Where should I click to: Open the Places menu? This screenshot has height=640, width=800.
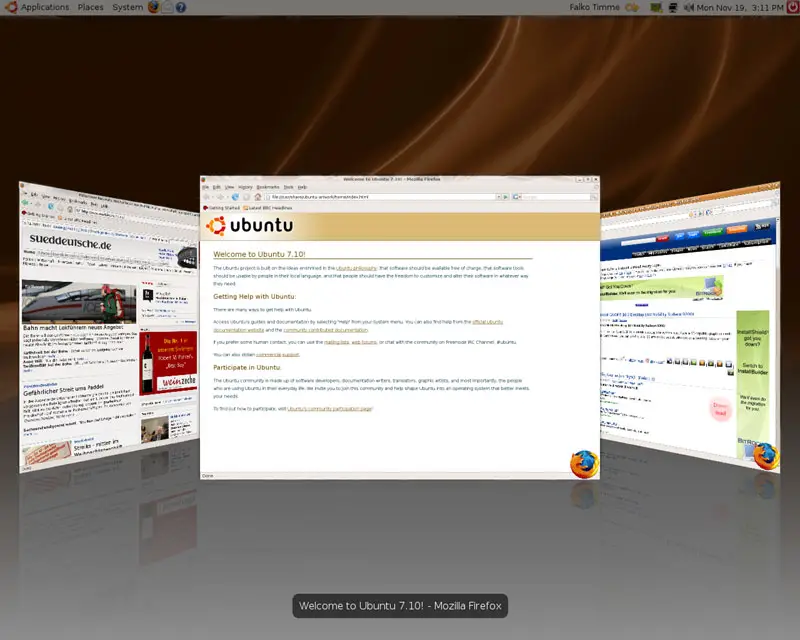tap(90, 7)
